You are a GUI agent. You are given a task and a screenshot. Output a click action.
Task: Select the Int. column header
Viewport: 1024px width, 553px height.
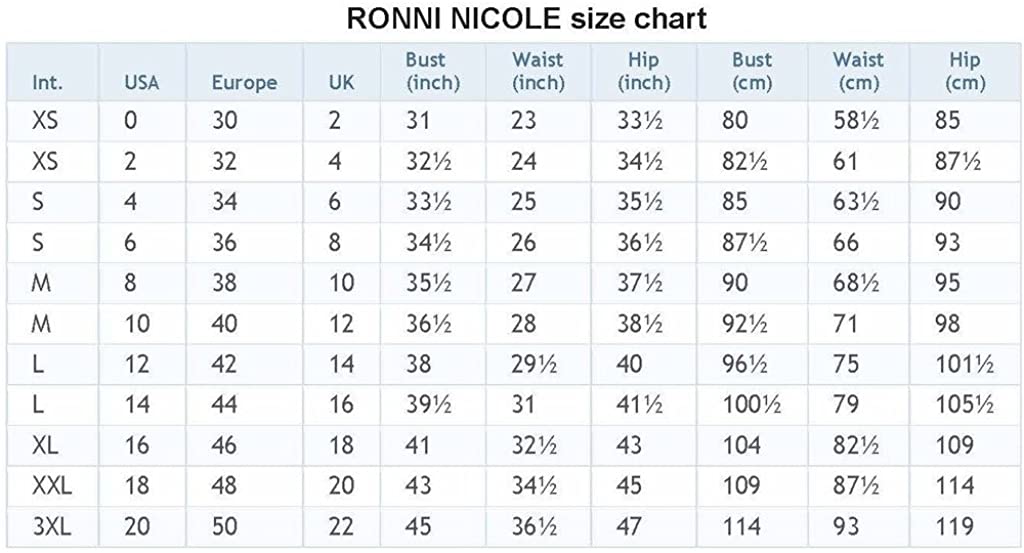tap(47, 83)
